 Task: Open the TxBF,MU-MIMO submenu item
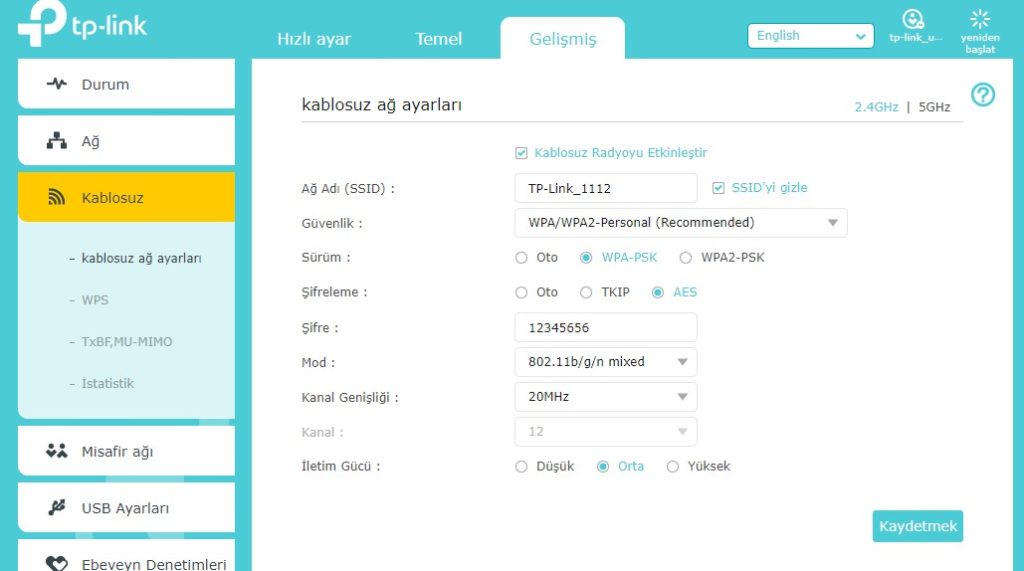click(127, 342)
